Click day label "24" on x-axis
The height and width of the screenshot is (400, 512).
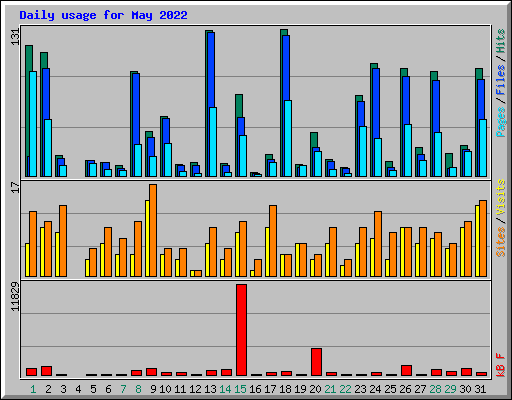pyautogui.click(x=375, y=389)
